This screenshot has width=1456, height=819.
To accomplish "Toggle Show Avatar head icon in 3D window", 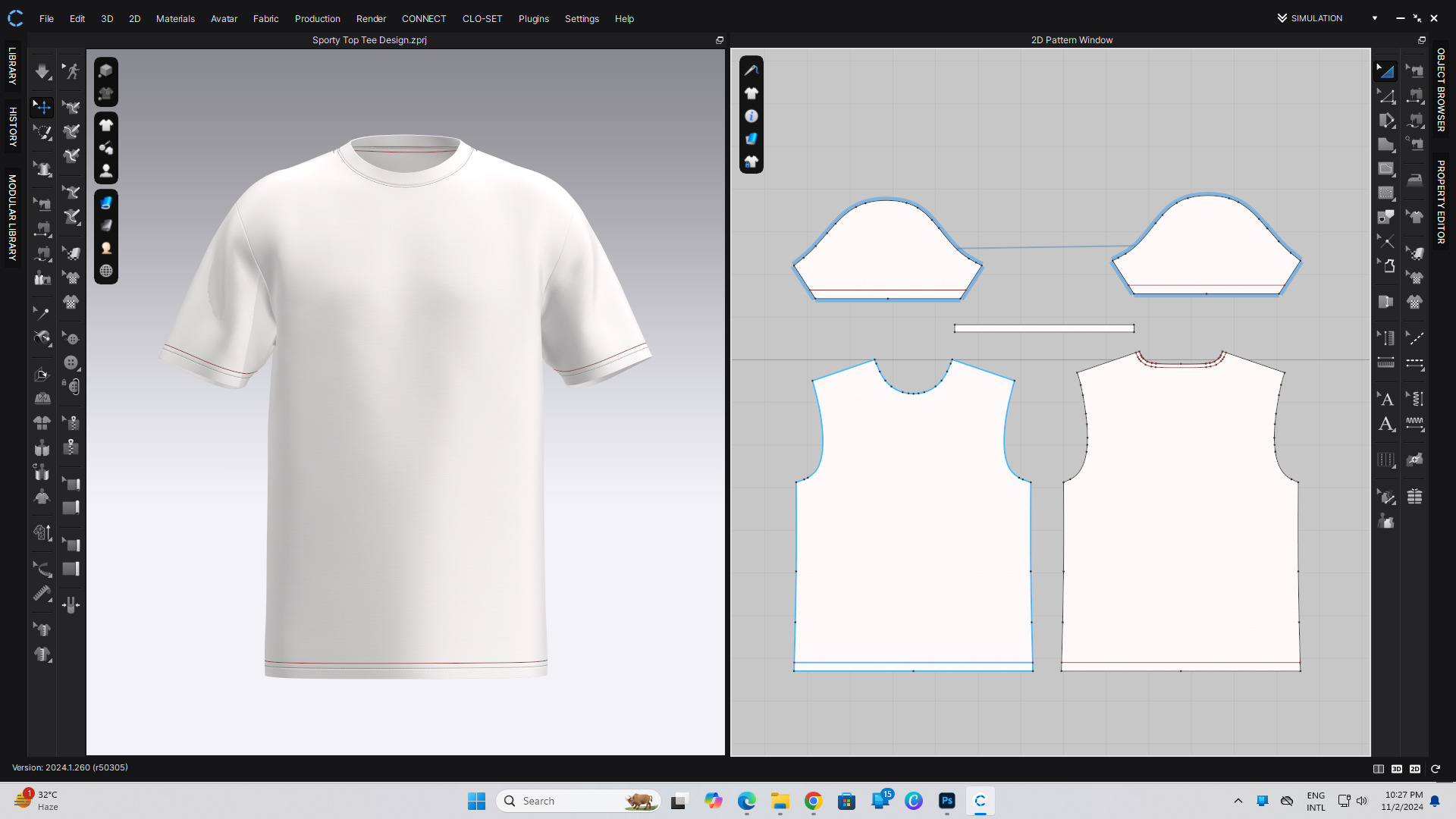I will [106, 171].
